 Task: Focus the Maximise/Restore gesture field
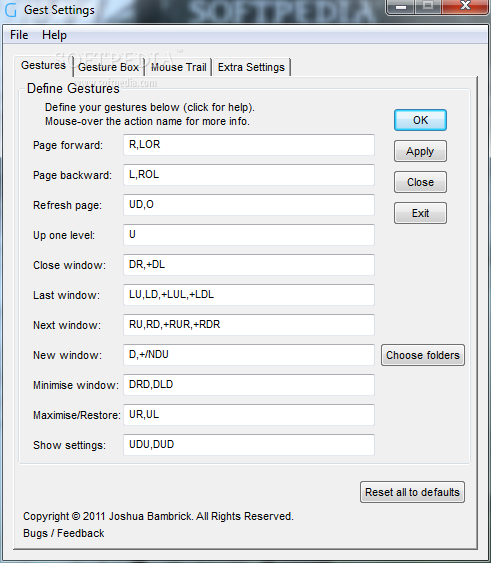[249, 415]
